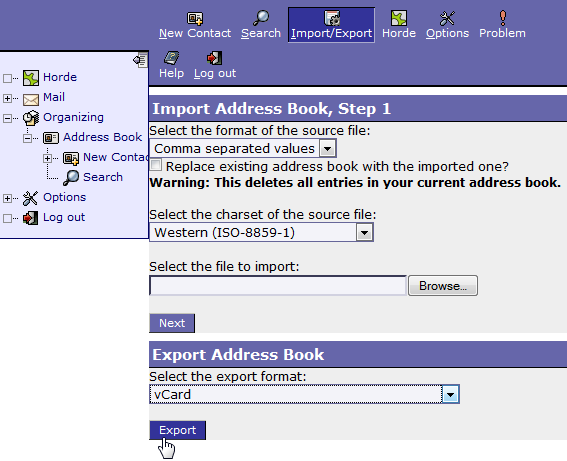
Task: Open the export format vCard dropdown
Action: (x=304, y=394)
